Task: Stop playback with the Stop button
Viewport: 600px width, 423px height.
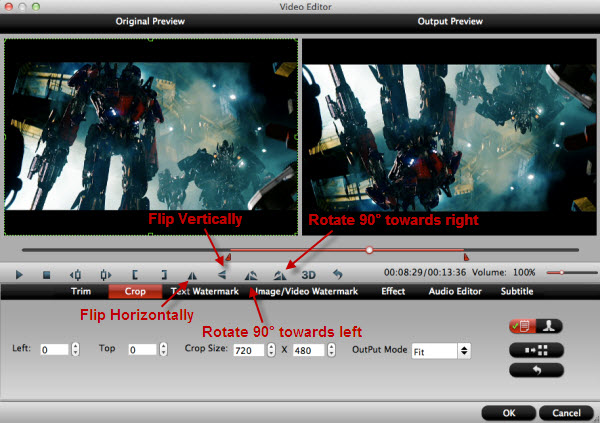Action: point(46,274)
